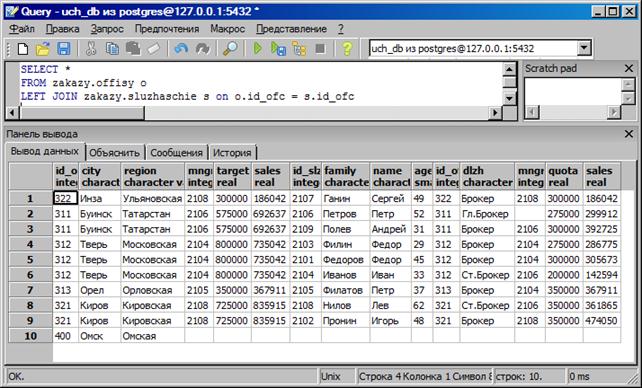Cut selection using scissors icon
Screen dimensions: 642x388
click(x=90, y=49)
